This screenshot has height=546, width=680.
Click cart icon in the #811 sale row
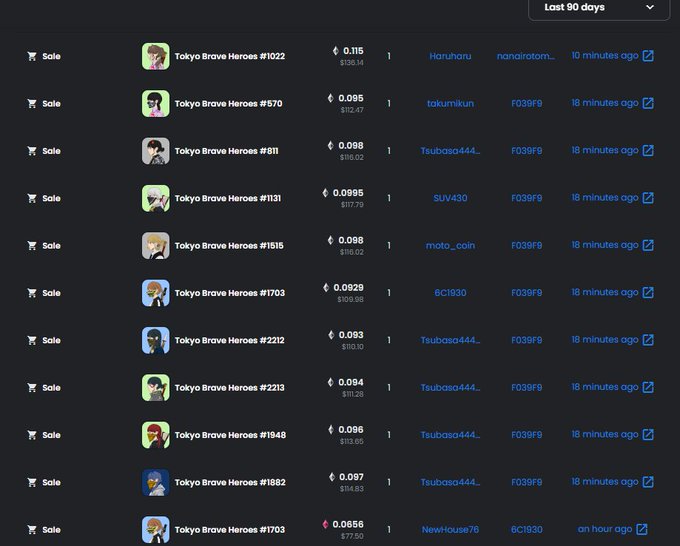click(32, 150)
